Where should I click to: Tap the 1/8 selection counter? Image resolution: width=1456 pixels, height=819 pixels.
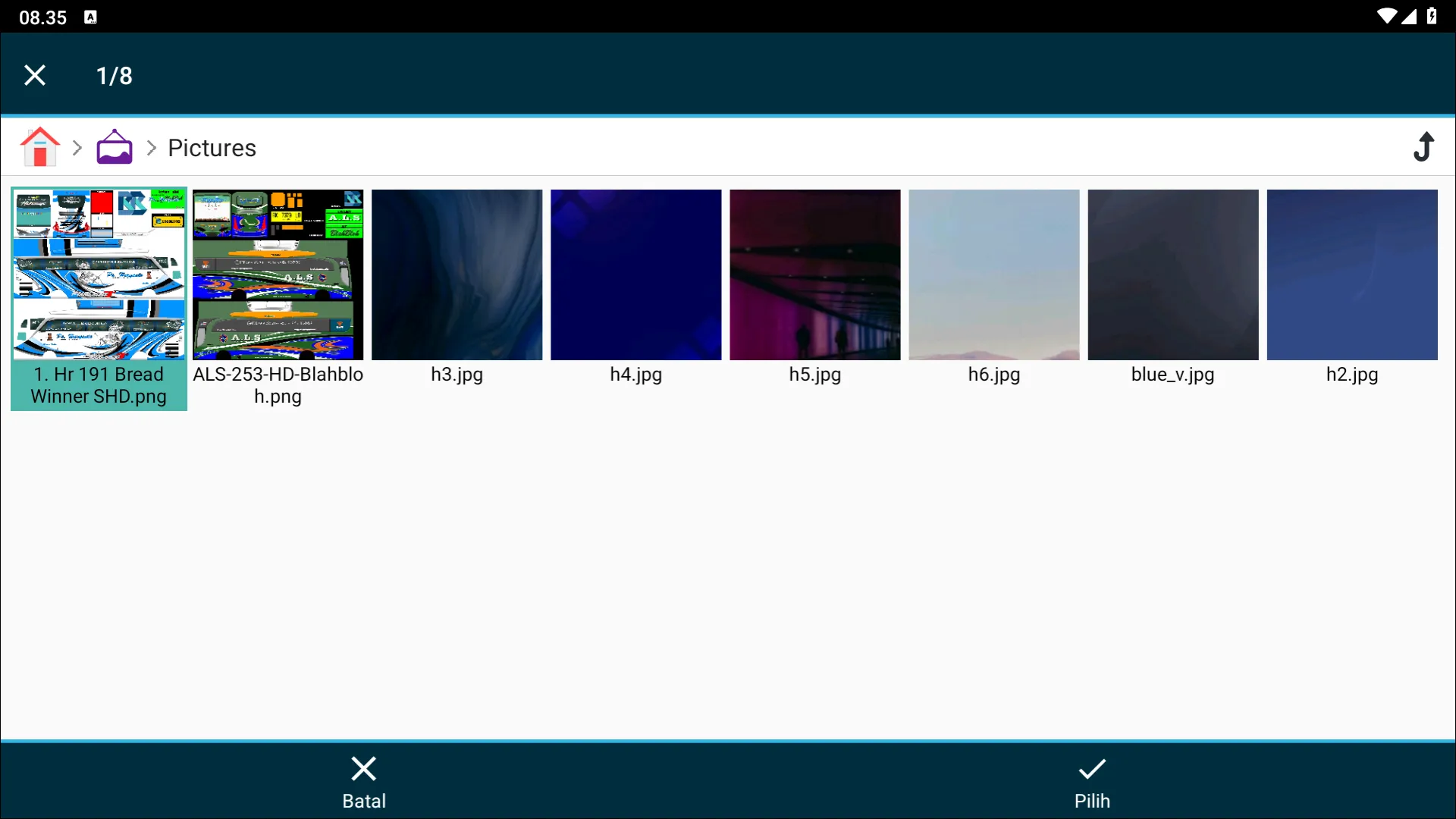[115, 76]
